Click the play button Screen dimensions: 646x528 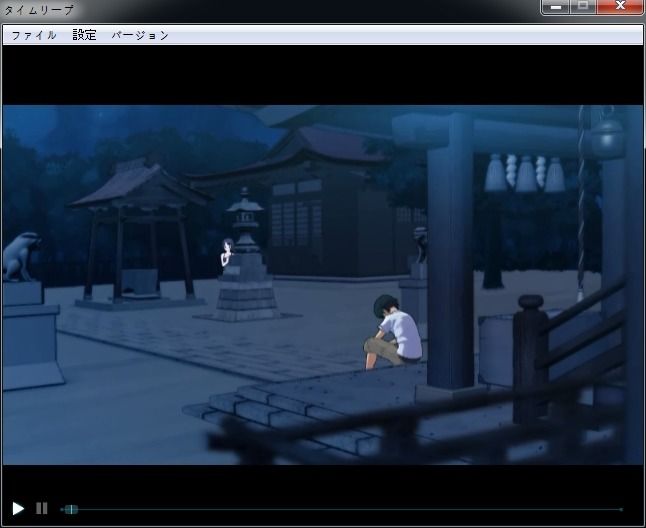(18, 509)
